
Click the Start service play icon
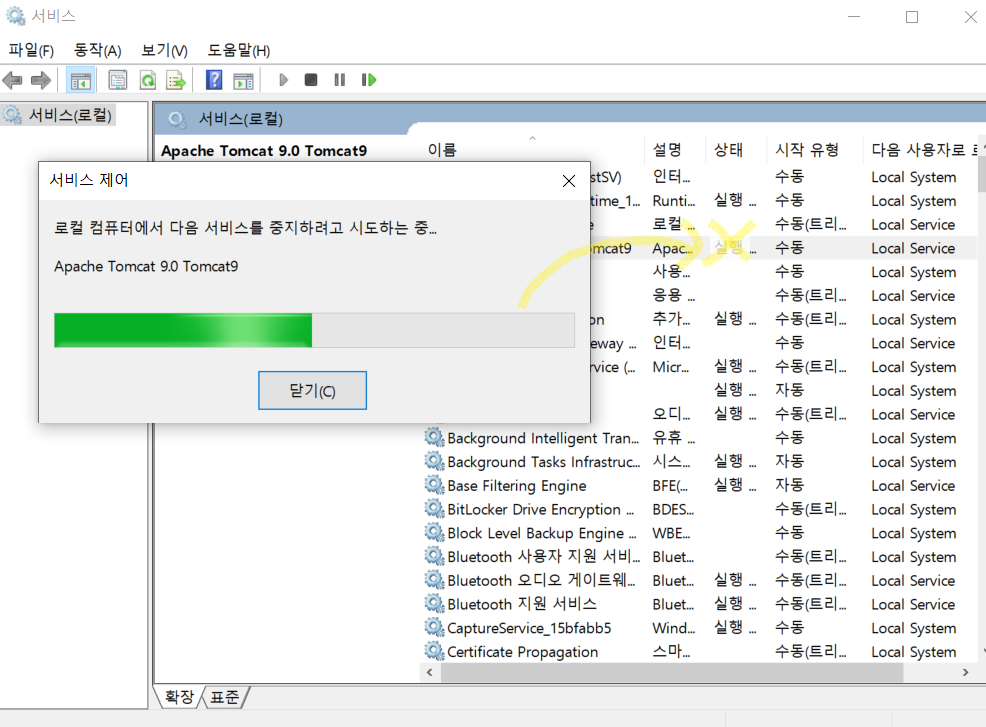(x=283, y=80)
